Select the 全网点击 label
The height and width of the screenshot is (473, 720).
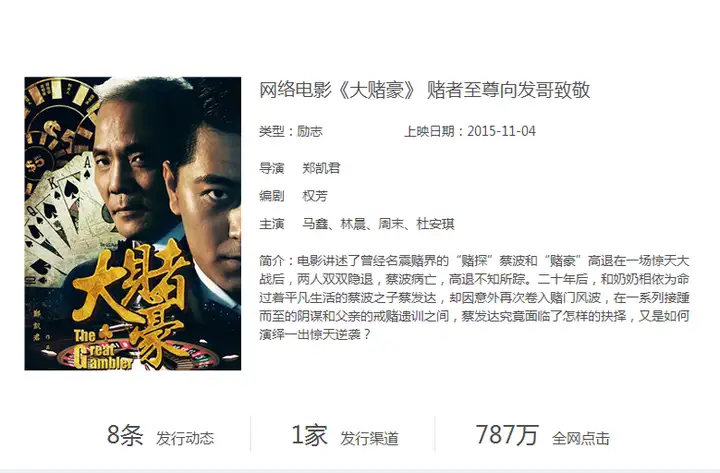[580, 438]
